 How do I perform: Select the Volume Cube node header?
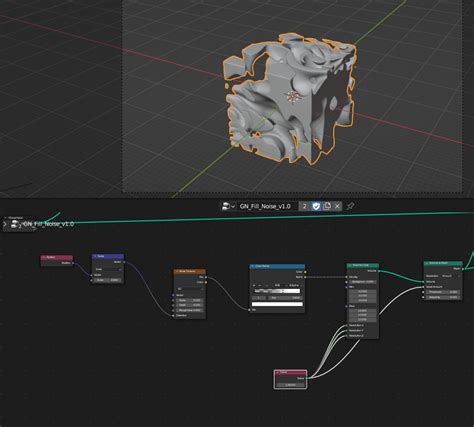coord(363,265)
